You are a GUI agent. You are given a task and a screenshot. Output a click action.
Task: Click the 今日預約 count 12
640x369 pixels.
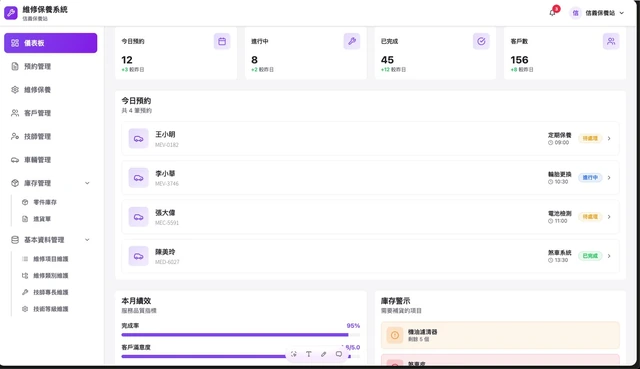click(127, 60)
